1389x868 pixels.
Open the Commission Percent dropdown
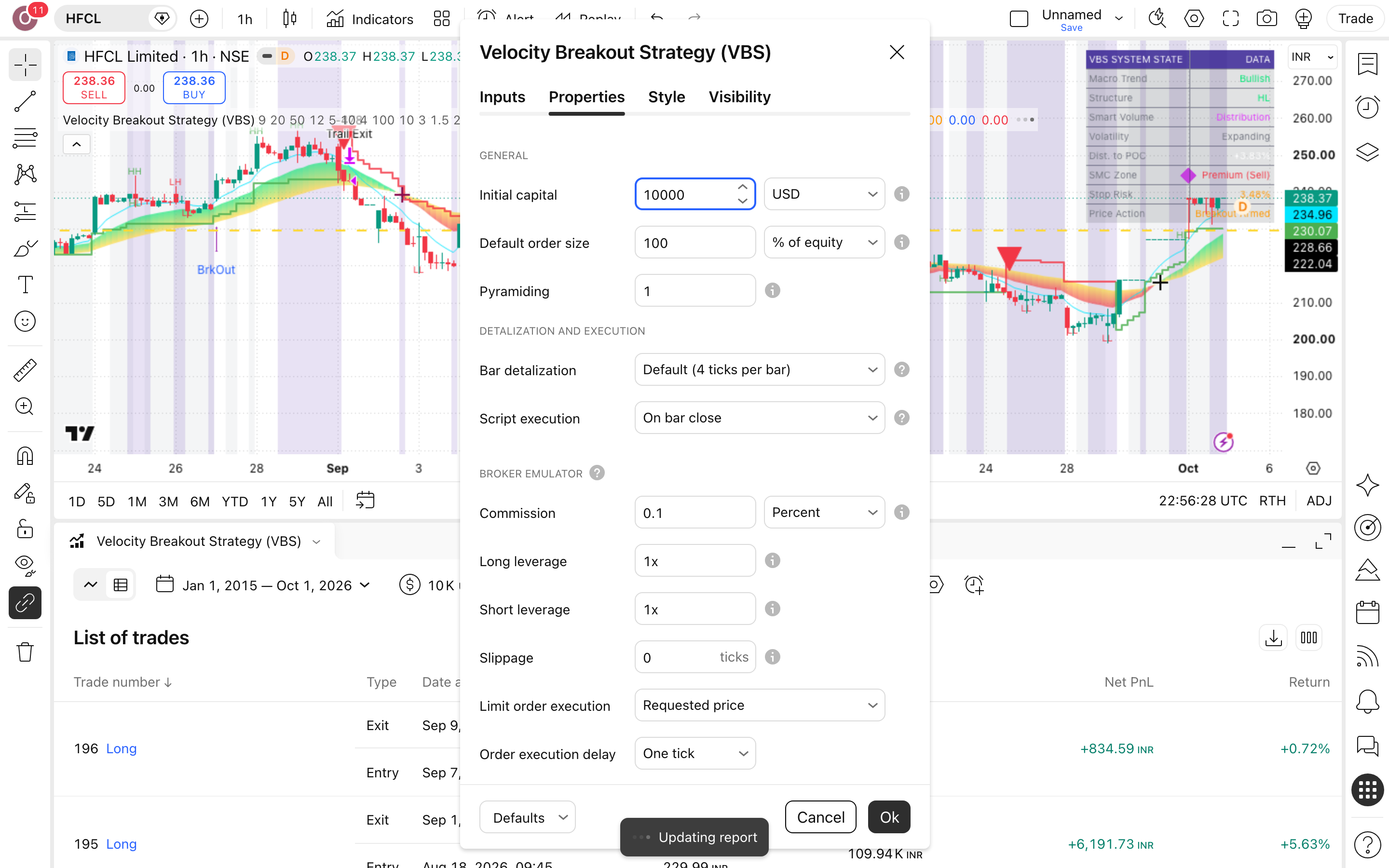pos(824,512)
